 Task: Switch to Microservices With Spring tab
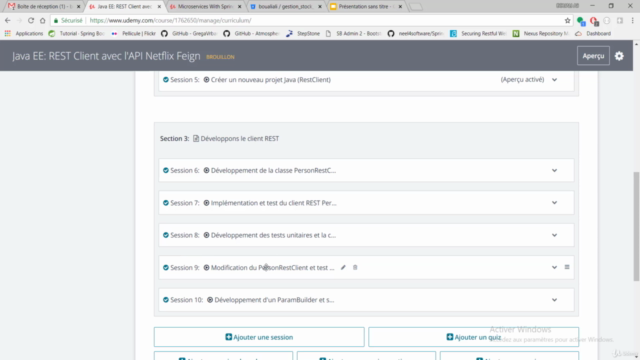pos(205,7)
